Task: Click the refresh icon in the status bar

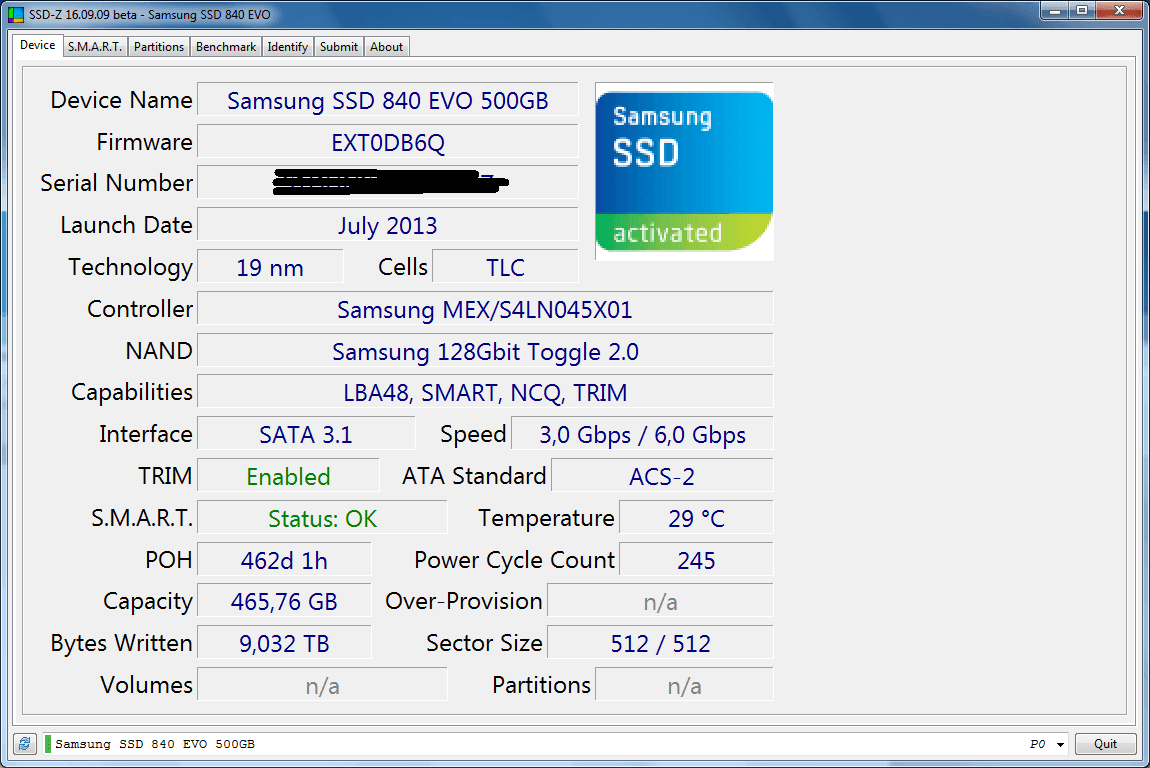Action: (24, 744)
